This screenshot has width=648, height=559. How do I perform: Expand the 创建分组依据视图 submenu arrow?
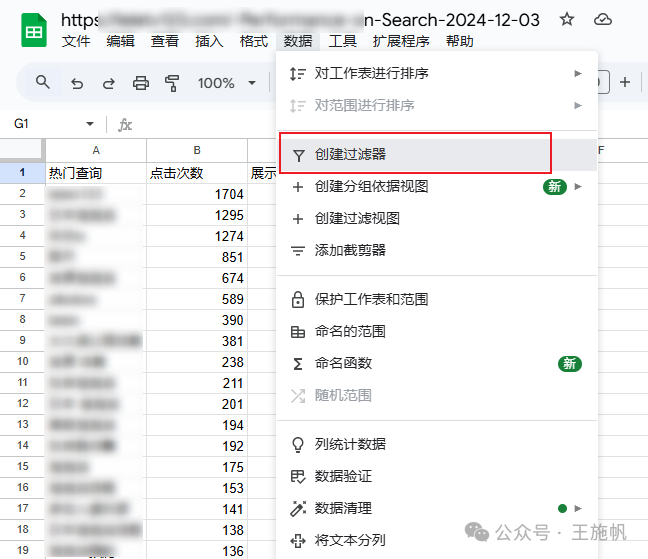coord(578,186)
